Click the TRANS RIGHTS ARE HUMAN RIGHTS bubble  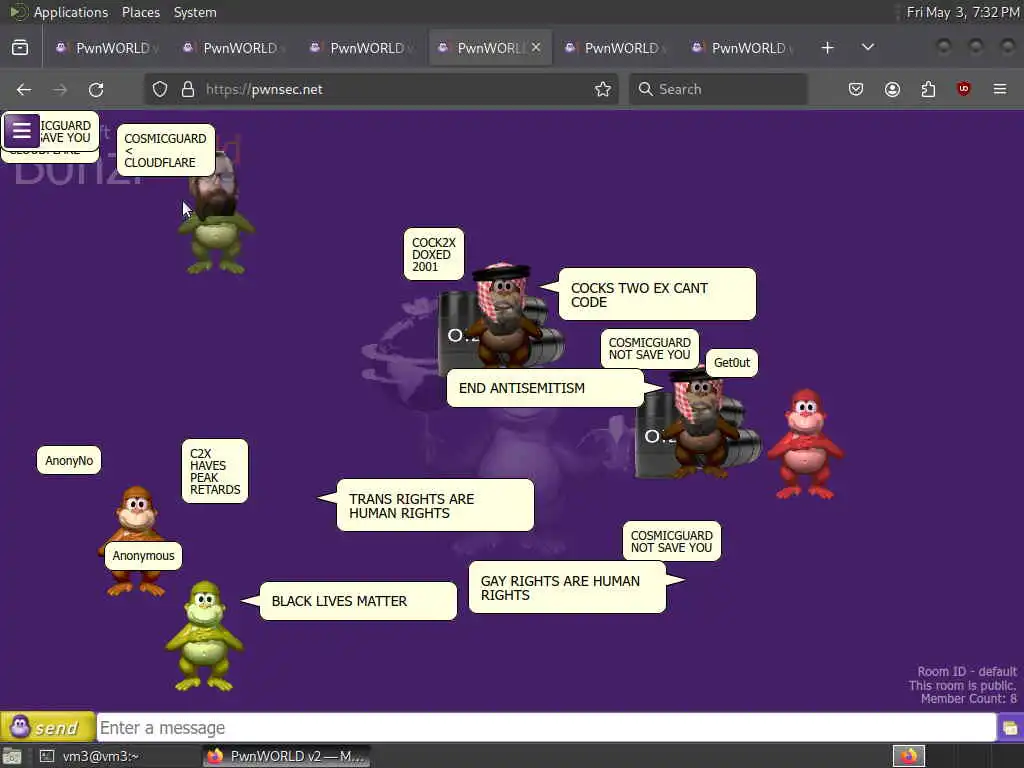point(435,505)
